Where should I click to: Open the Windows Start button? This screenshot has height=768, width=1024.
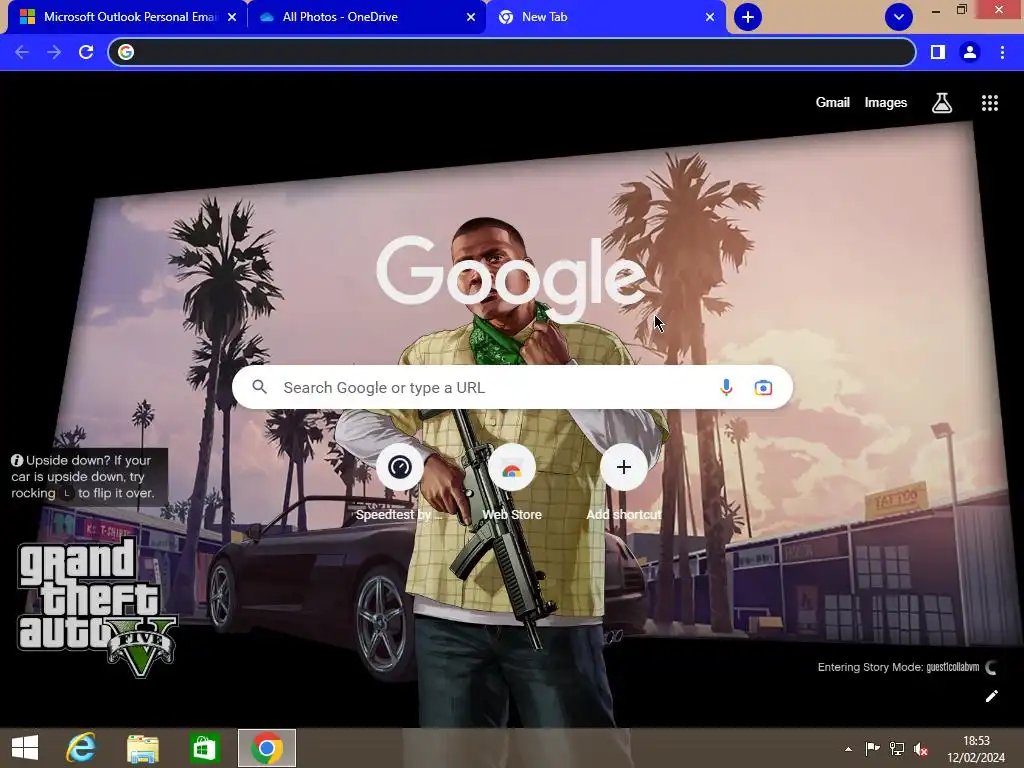click(25, 748)
